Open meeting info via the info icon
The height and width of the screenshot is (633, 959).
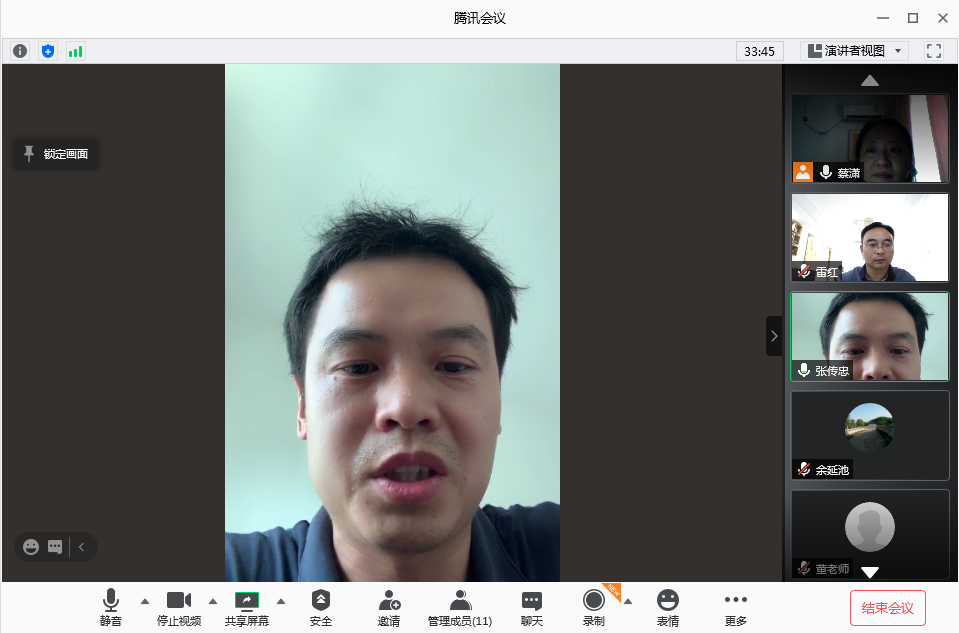tap(20, 50)
